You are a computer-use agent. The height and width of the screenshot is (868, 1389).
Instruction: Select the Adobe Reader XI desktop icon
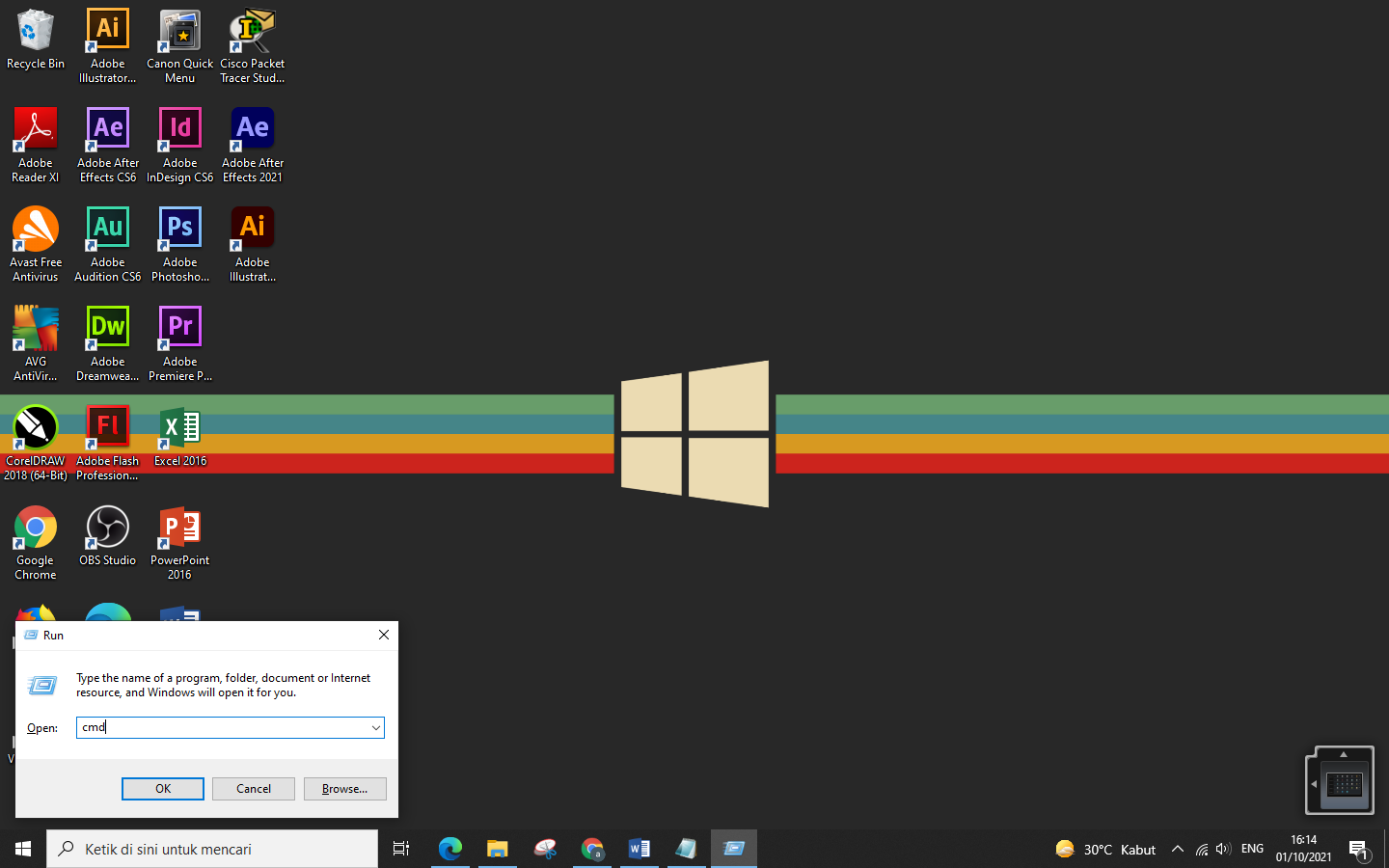(36, 146)
